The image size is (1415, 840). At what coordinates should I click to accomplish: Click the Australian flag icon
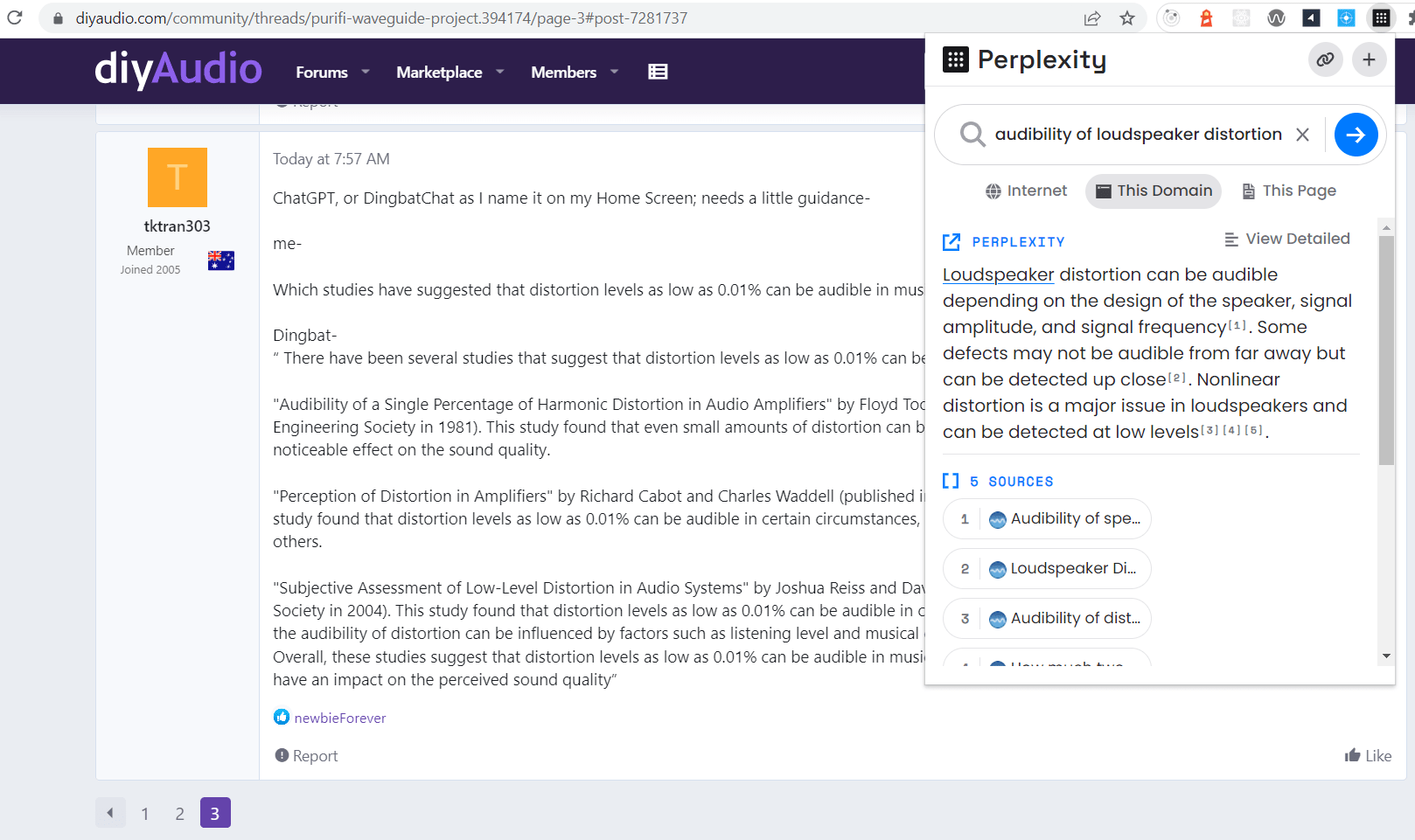221,260
